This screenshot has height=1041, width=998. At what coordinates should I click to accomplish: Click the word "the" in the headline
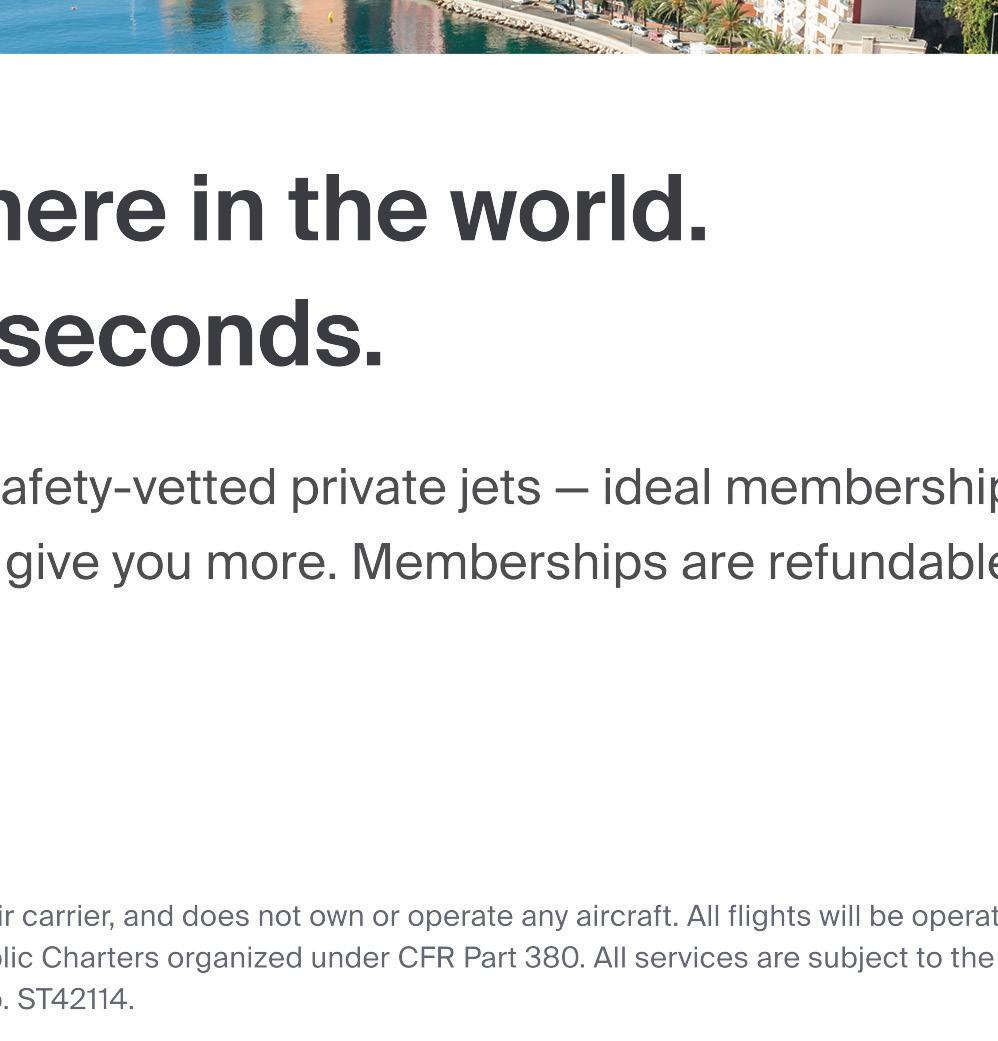click(x=358, y=211)
